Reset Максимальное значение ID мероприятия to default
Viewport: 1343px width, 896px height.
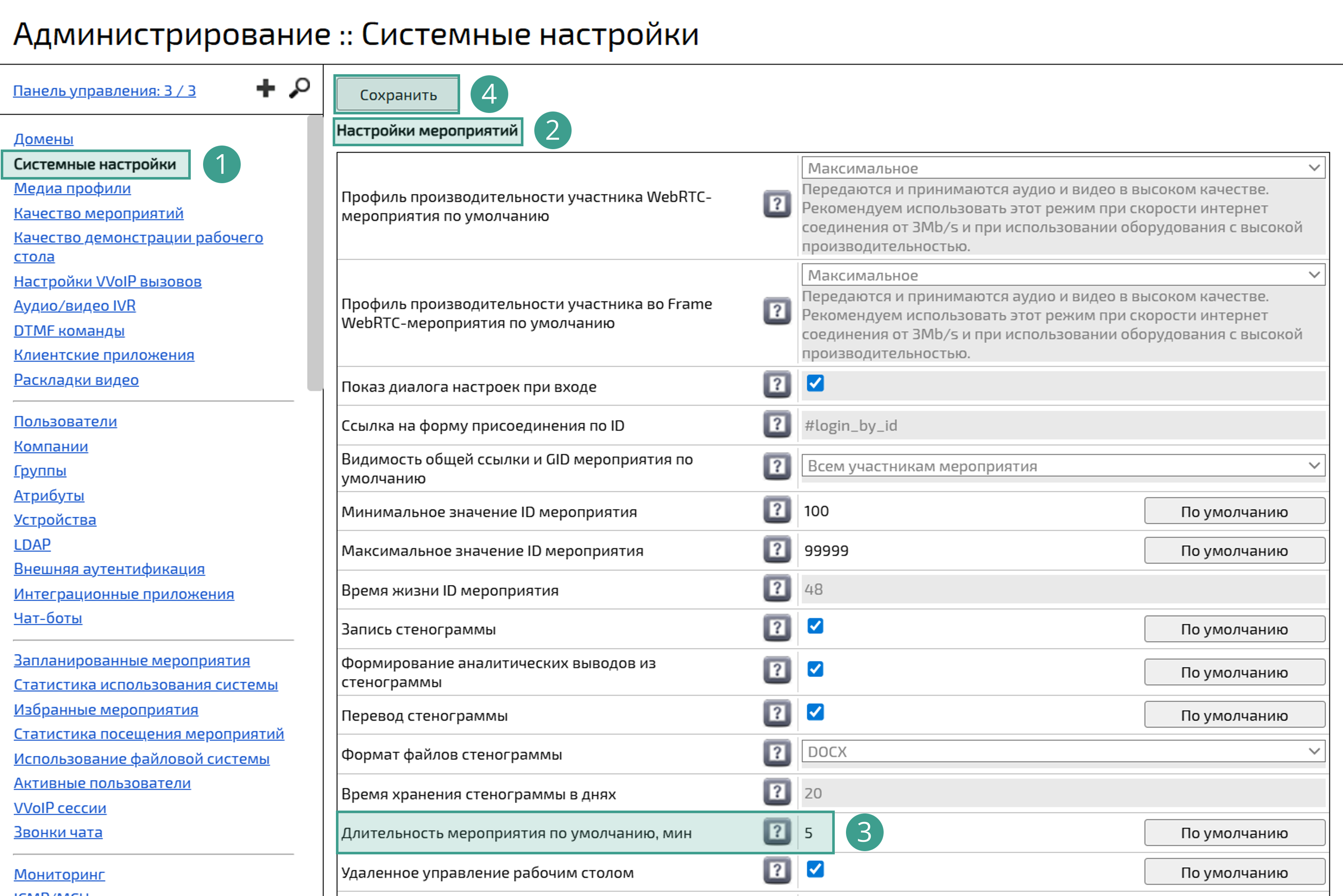coord(1234,550)
